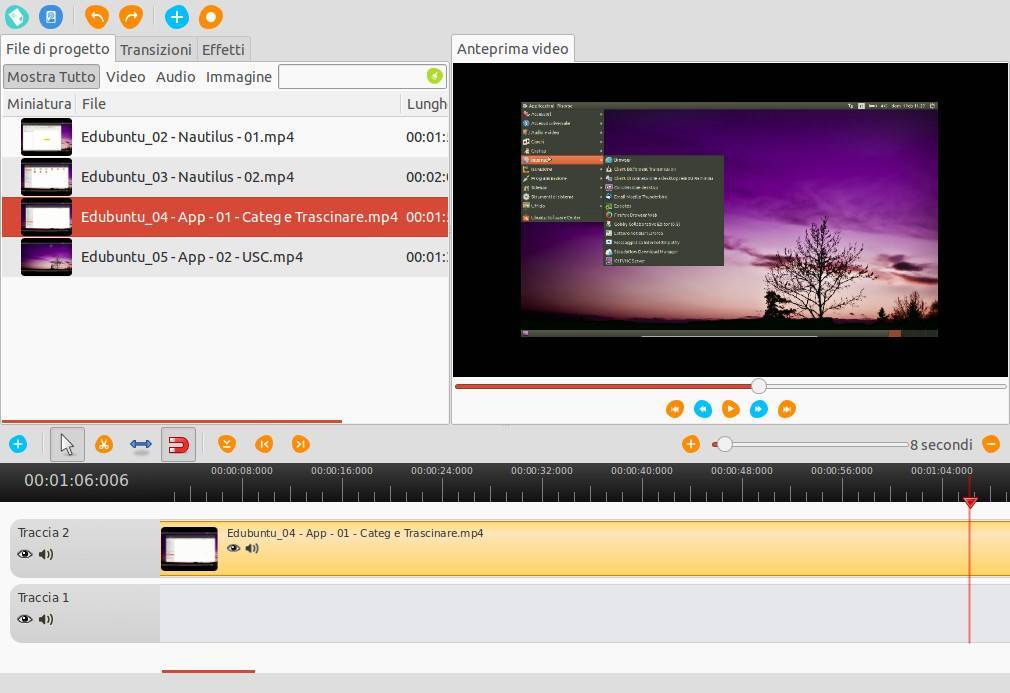Click the blue add track plus icon

[18, 444]
